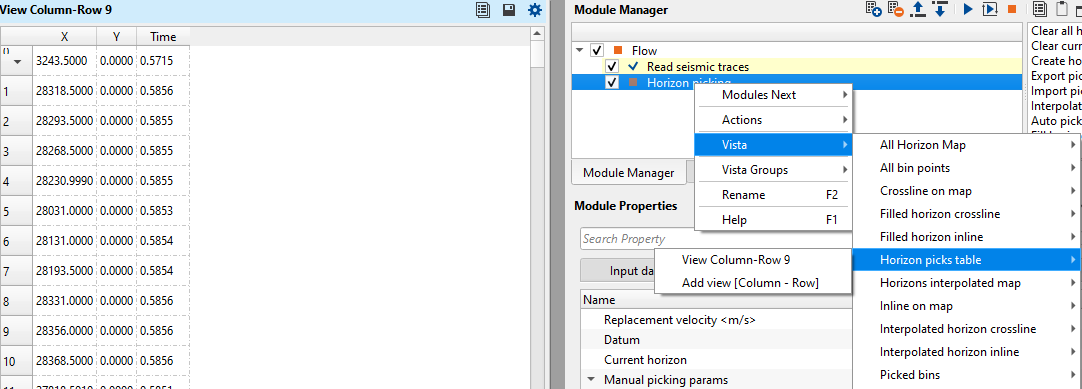Open Filled horizon inline submenu

click(x=968, y=237)
